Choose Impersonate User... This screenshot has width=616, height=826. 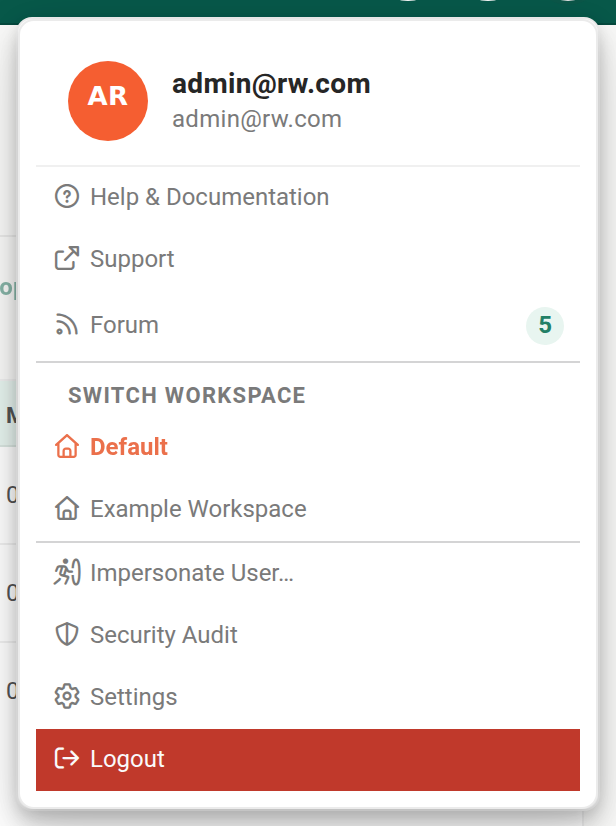308,573
